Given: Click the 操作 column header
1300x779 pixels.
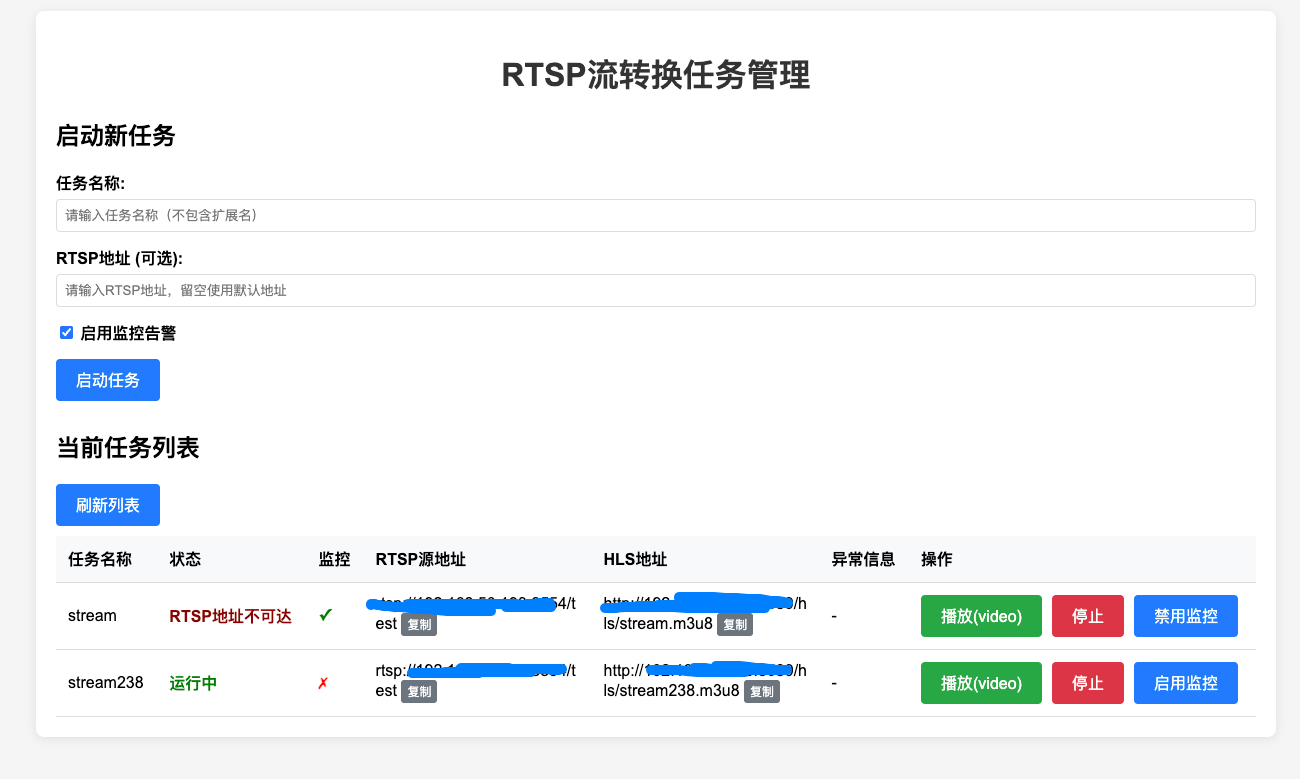Looking at the screenshot, I should pos(937,559).
